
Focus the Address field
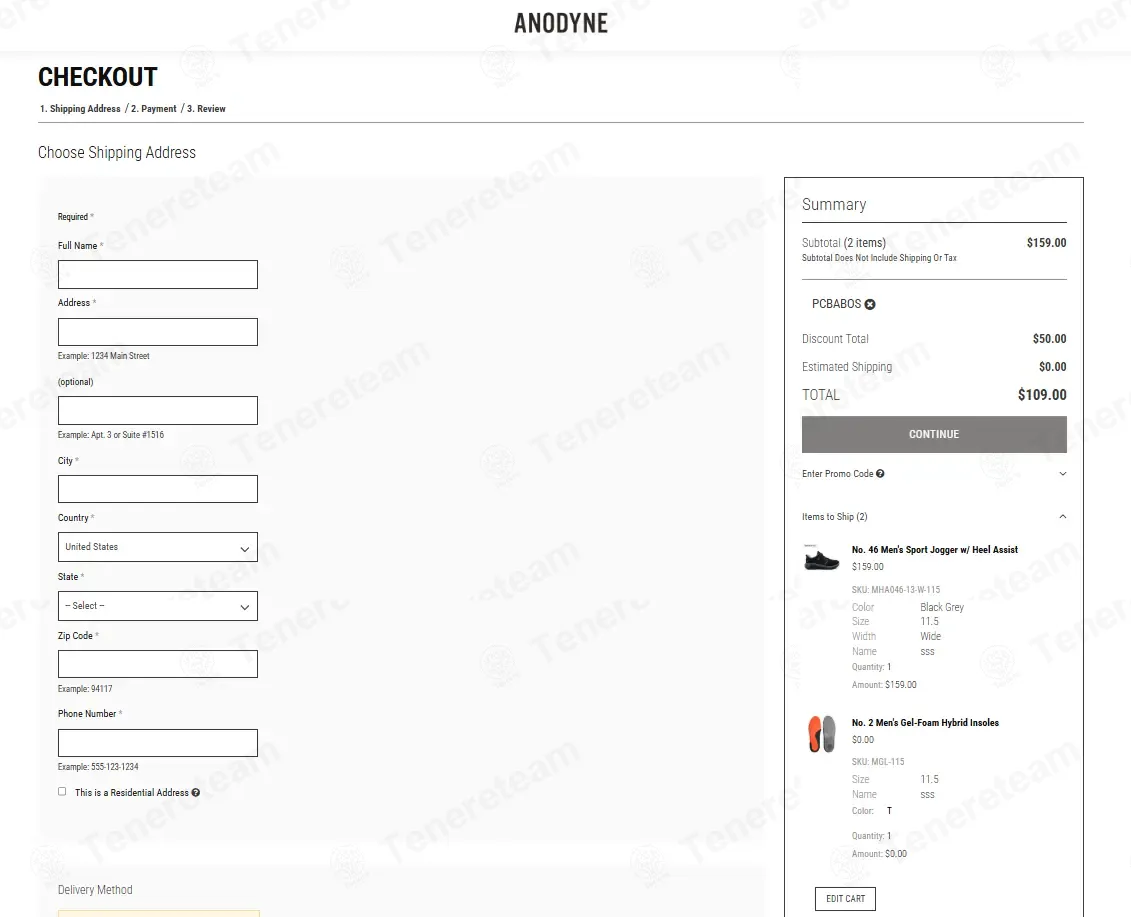(x=158, y=332)
